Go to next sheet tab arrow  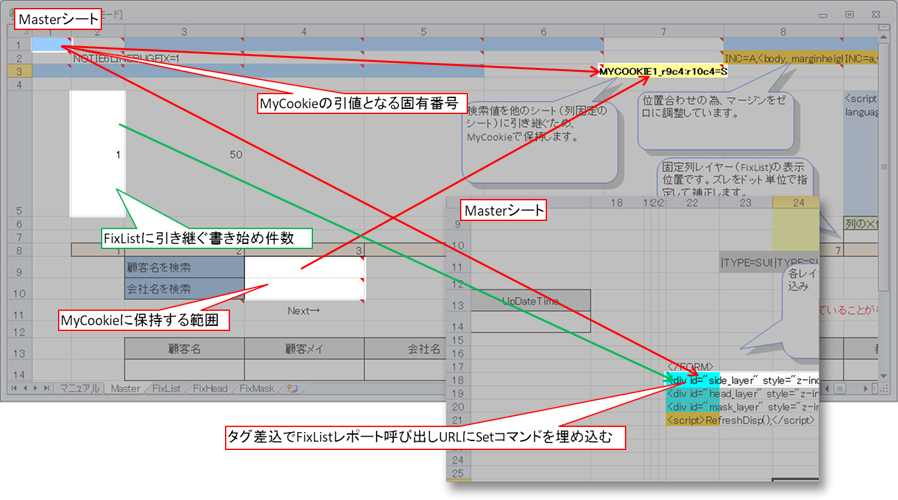(x=36, y=388)
